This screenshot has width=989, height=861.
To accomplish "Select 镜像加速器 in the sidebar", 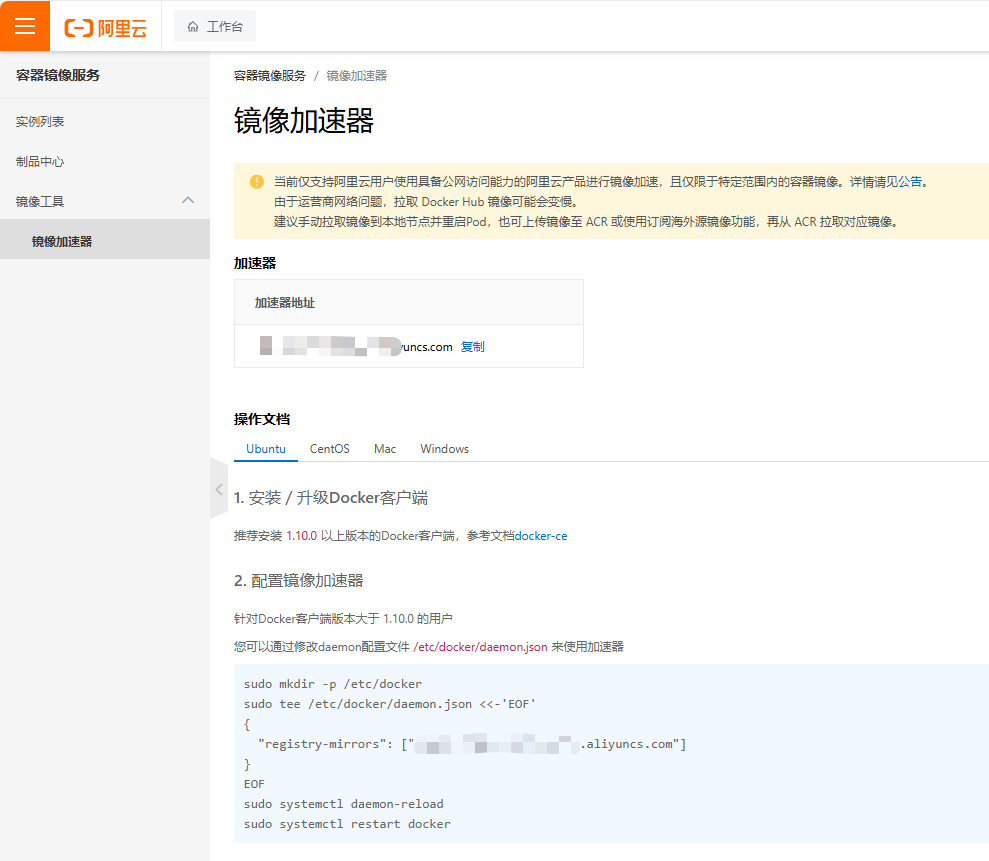I will tap(105, 239).
